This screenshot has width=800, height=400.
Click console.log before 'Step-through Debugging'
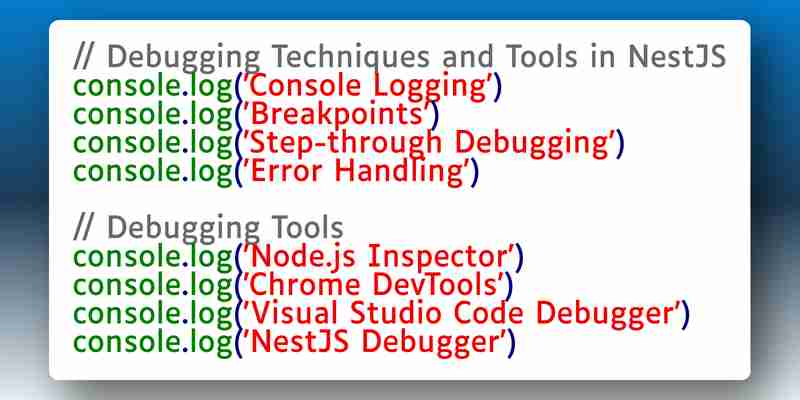[x=153, y=144]
